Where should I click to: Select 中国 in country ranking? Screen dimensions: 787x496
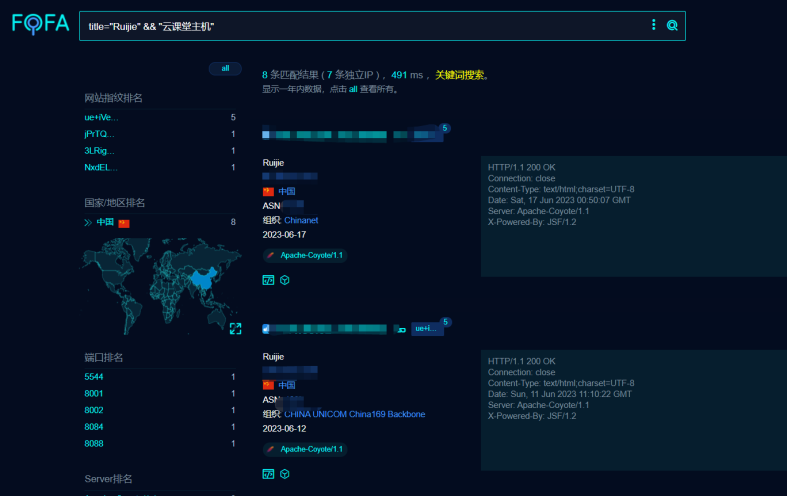(105, 222)
